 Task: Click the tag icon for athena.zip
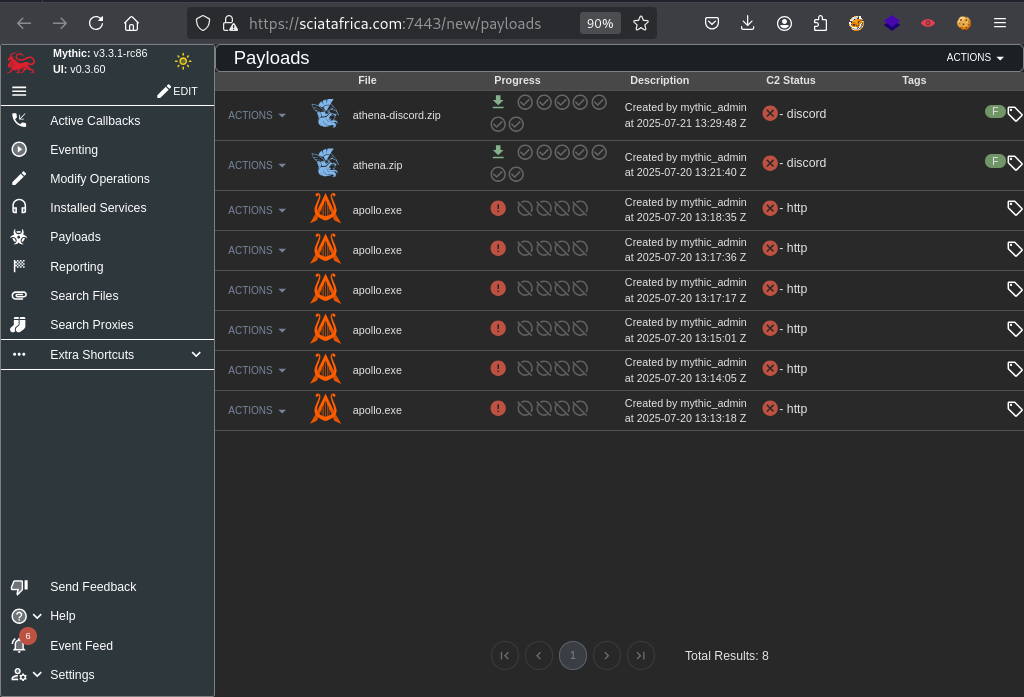(1014, 162)
